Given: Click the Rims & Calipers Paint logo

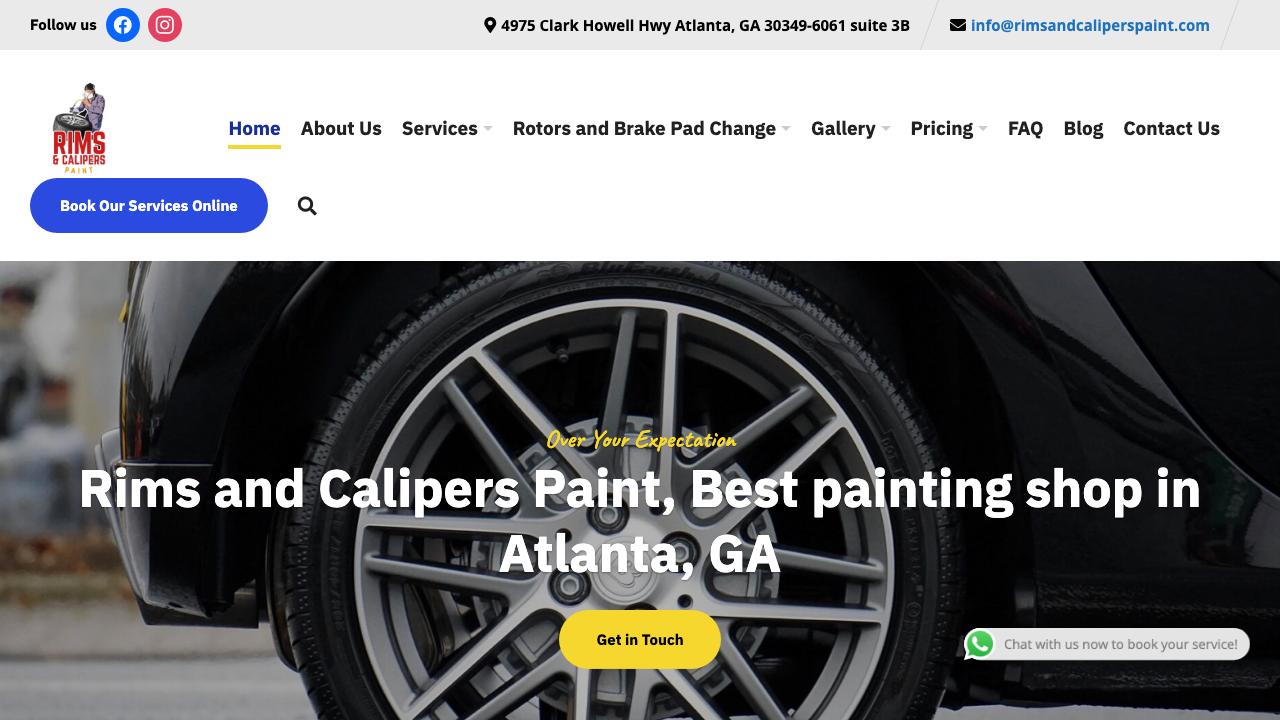Looking at the screenshot, I should pyautogui.click(x=79, y=128).
